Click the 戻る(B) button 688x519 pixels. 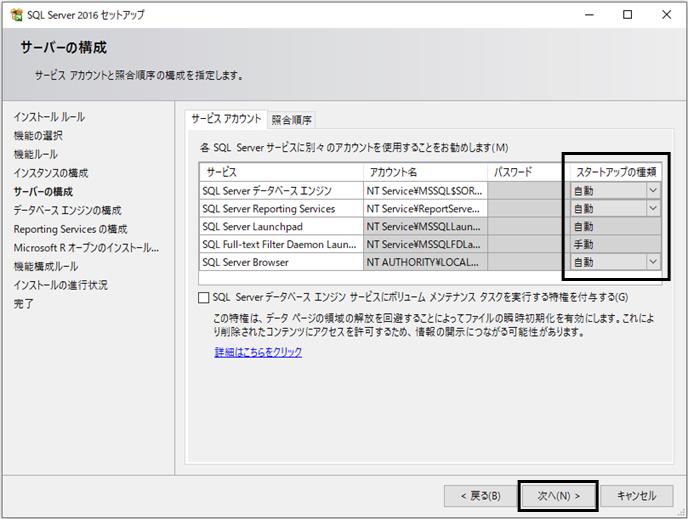(481, 496)
